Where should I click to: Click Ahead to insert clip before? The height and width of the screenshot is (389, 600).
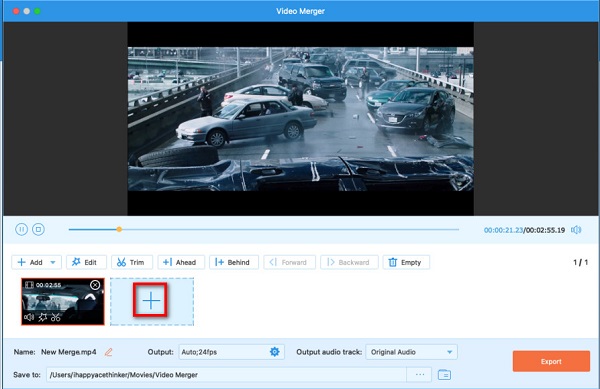(x=181, y=262)
